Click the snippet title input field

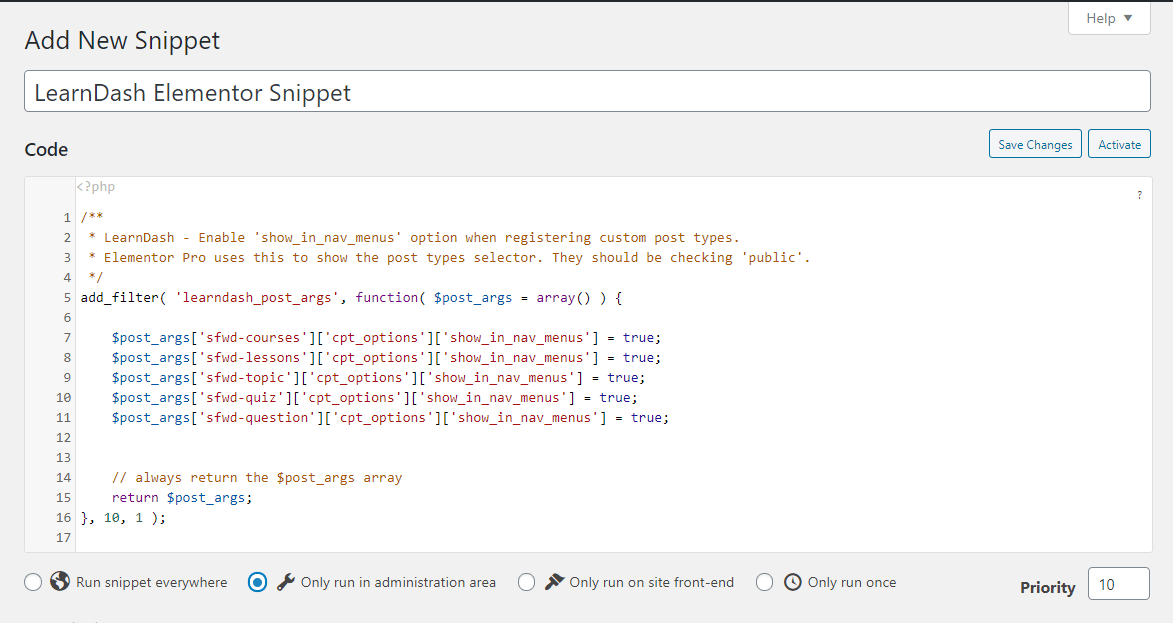point(587,91)
